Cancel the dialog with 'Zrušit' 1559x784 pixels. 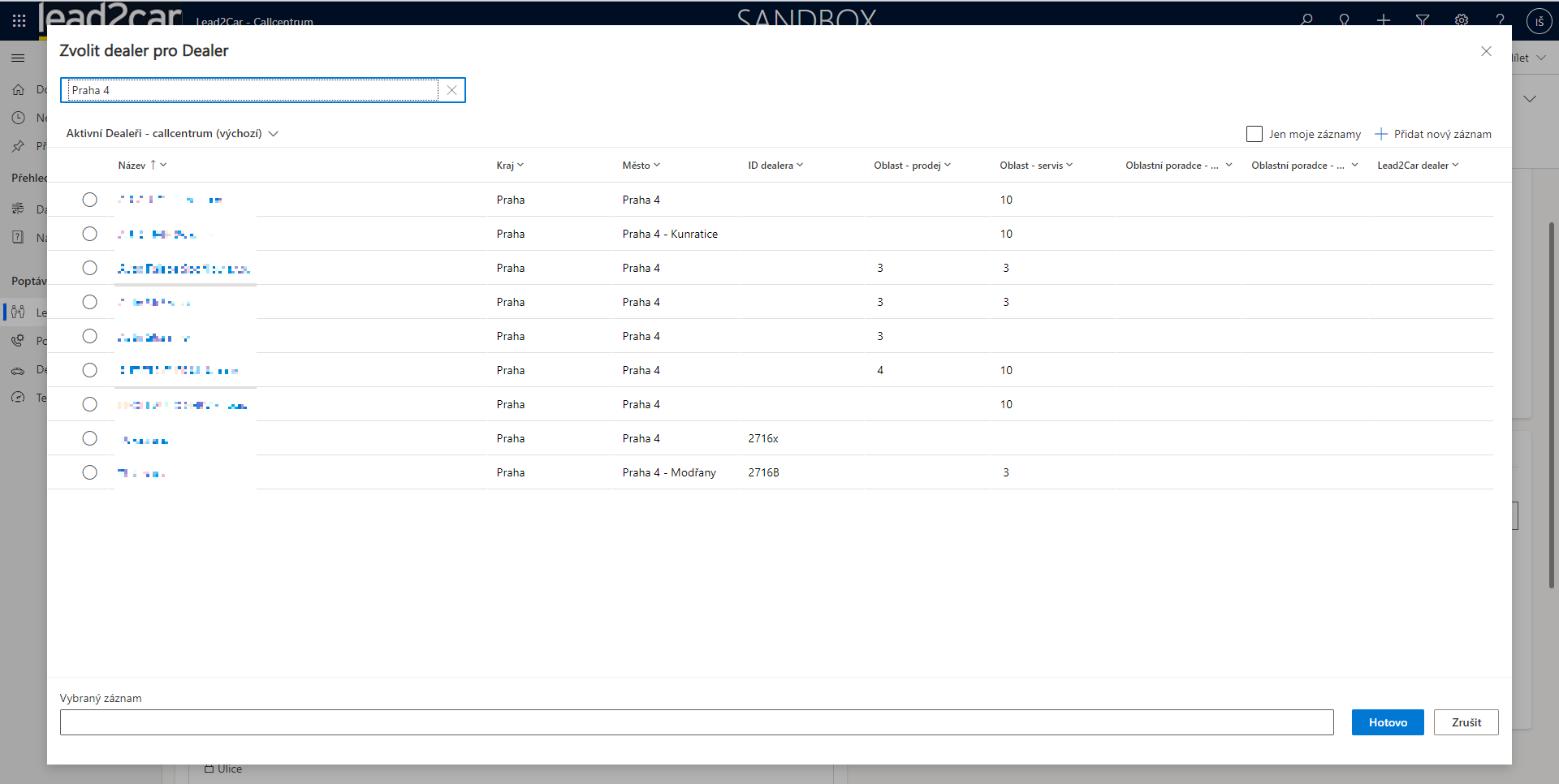click(1466, 722)
